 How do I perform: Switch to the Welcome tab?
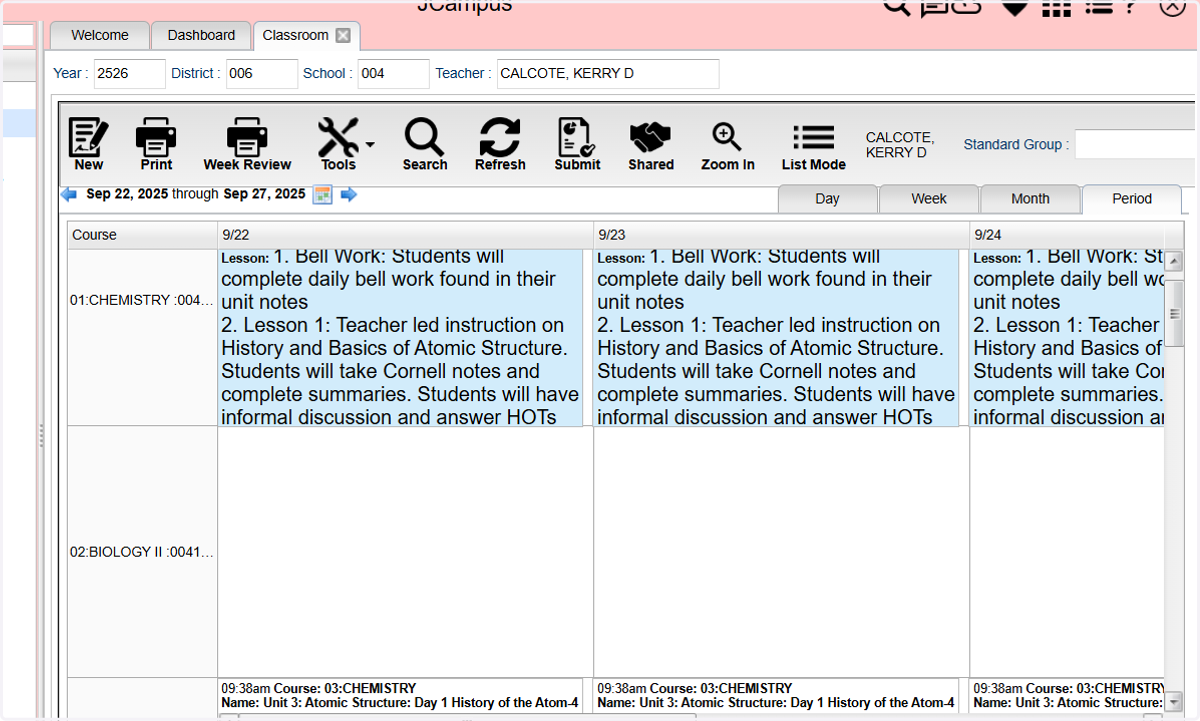pyautogui.click(x=100, y=35)
